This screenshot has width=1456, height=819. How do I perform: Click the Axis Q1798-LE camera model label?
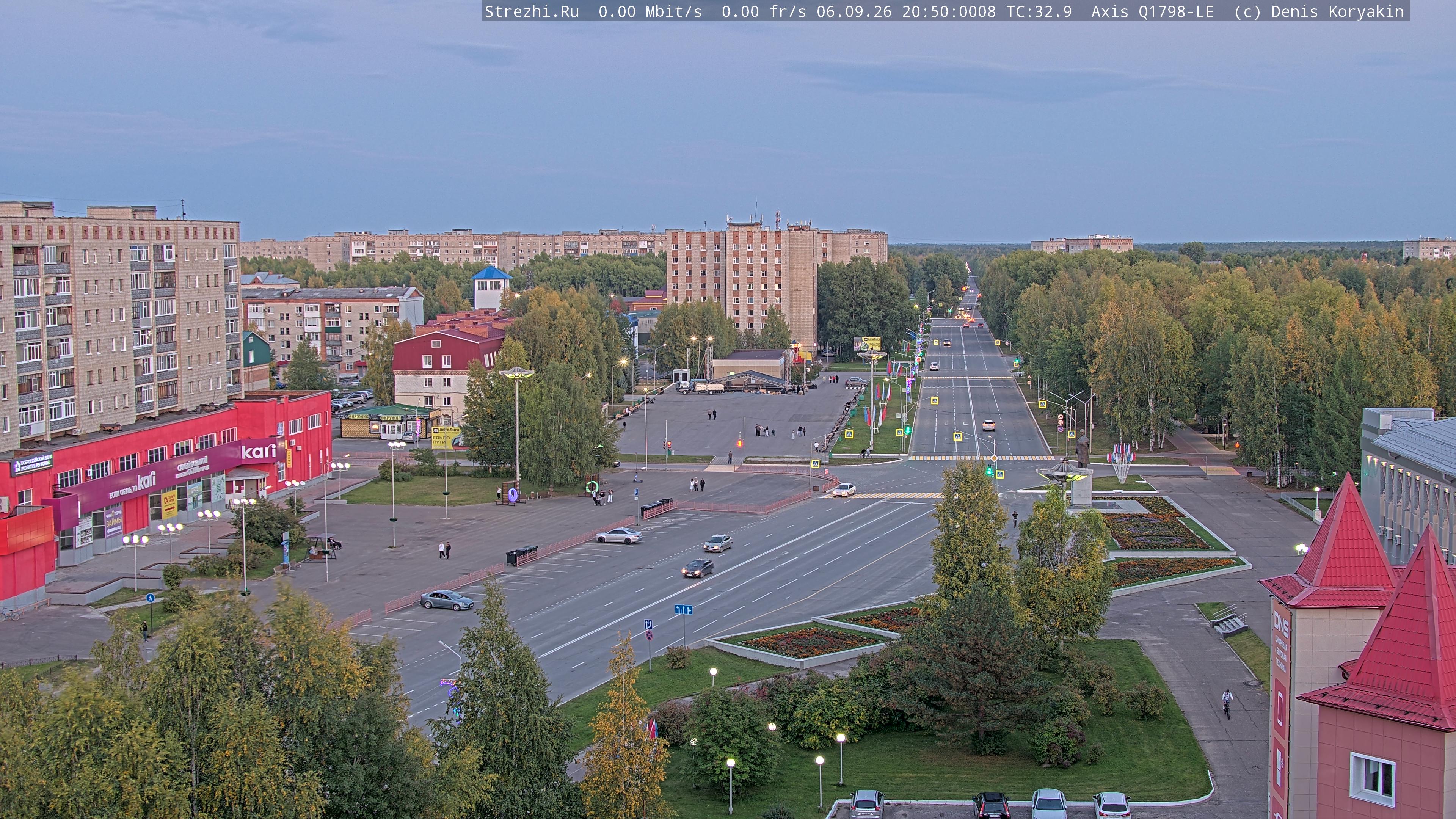point(1153,11)
